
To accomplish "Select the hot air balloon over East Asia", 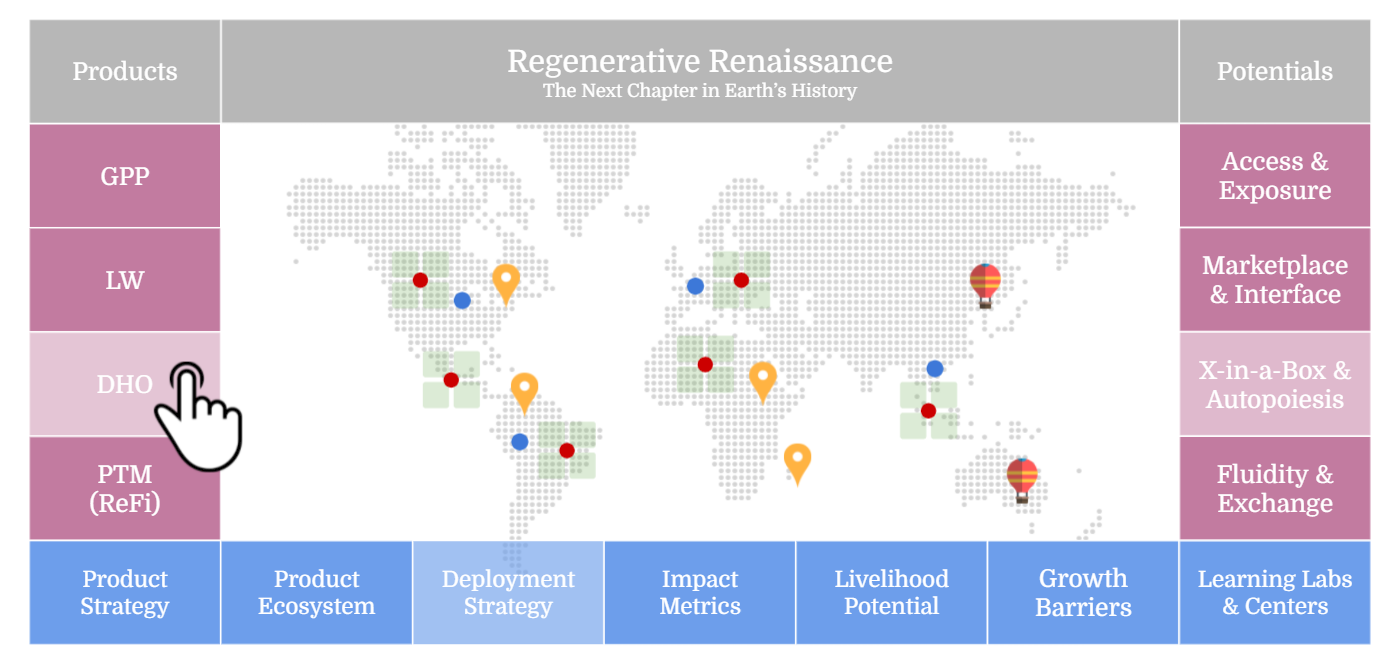I will [x=985, y=285].
